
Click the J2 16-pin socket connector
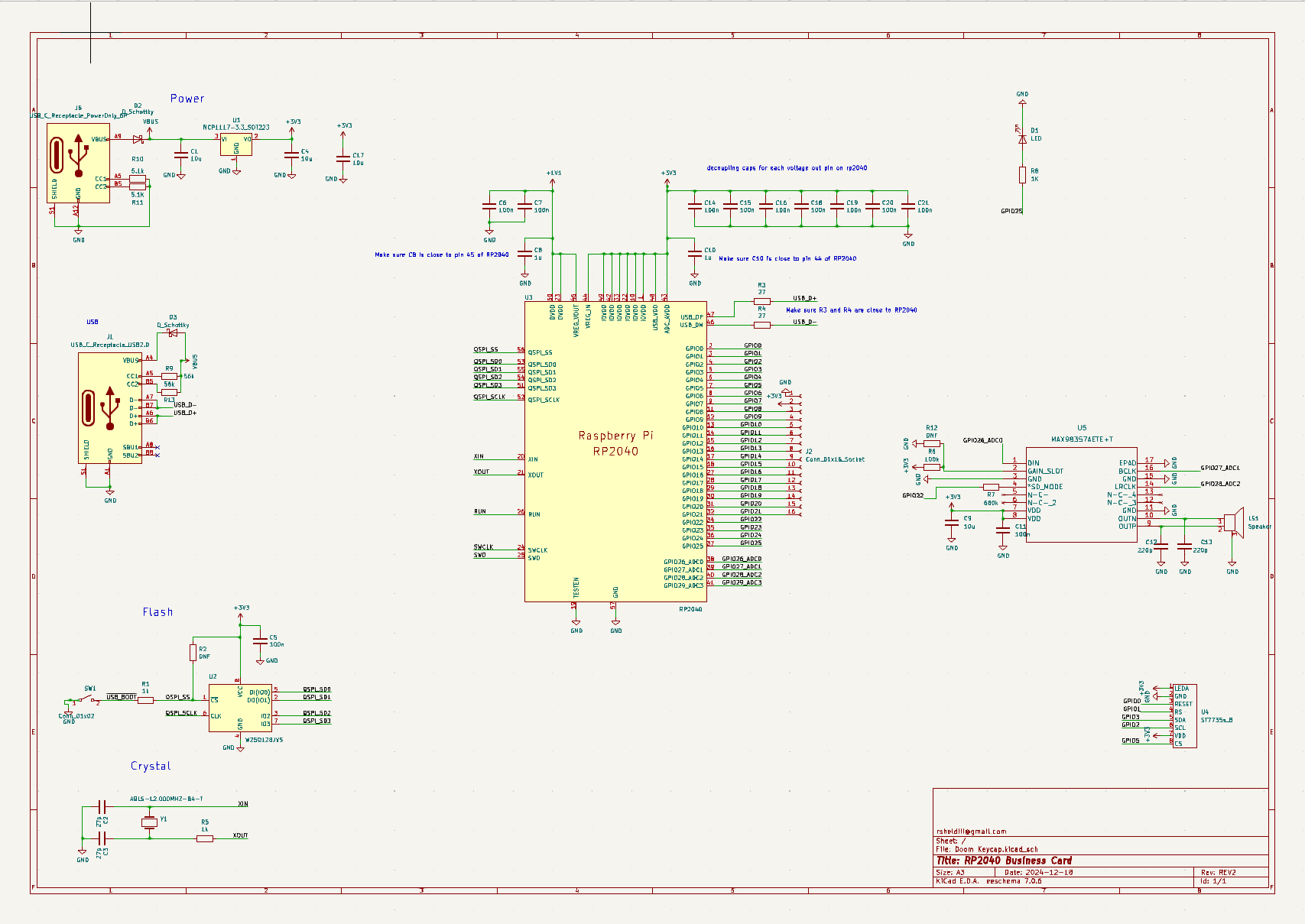click(x=796, y=455)
